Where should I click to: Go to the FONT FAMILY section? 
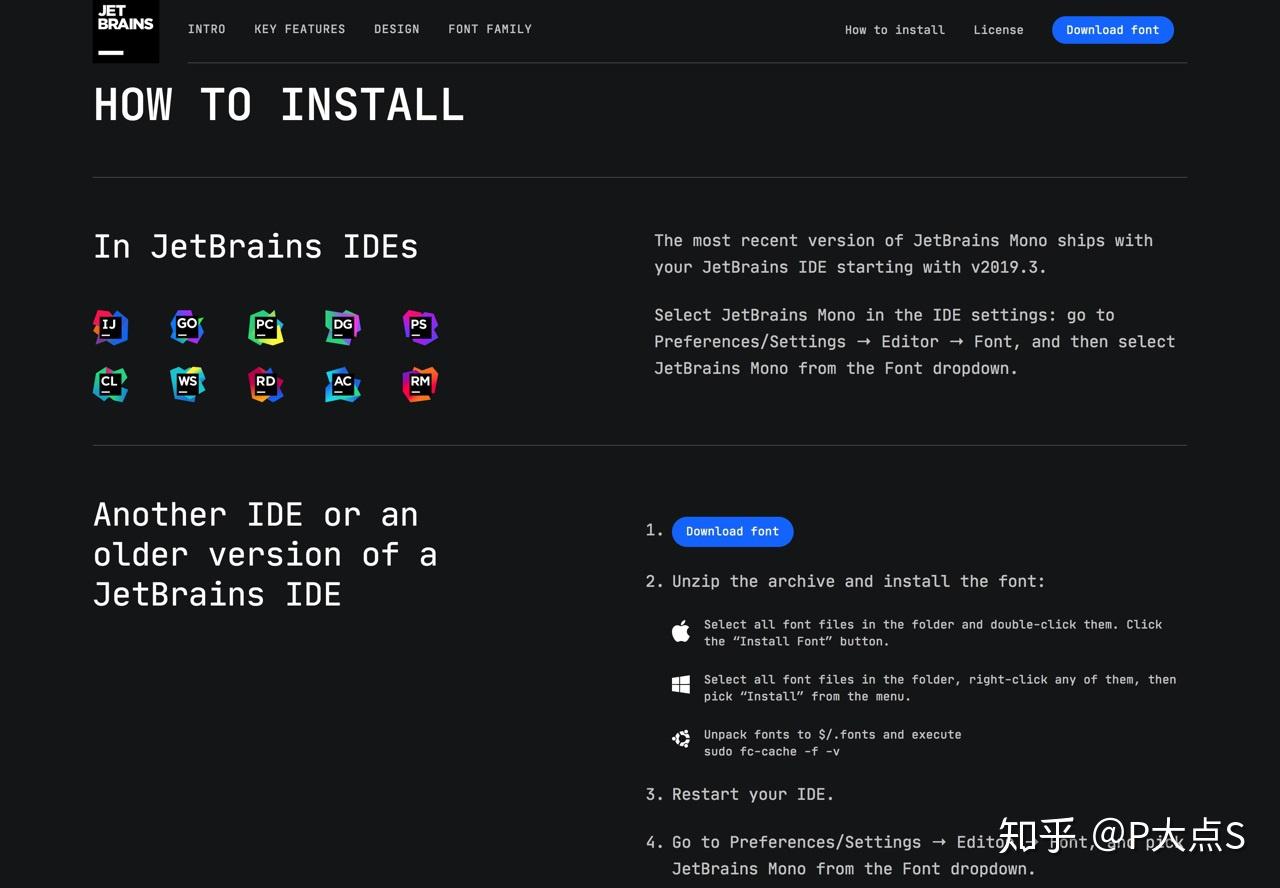(x=490, y=29)
